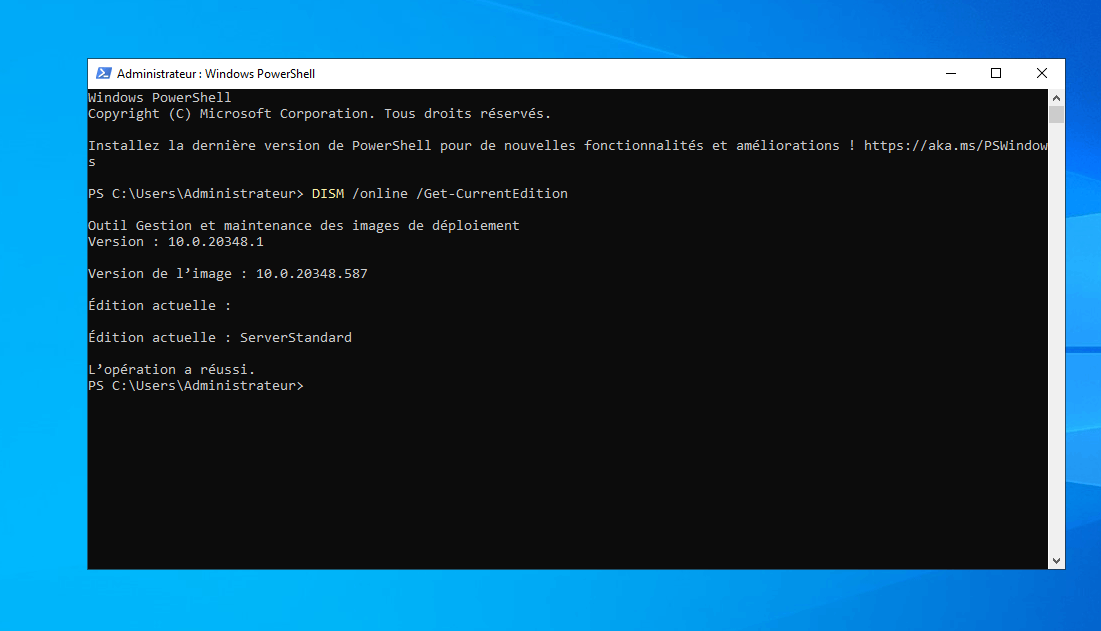Close the Administrateur PowerShell window
Viewport: 1101px width, 631px height.
tap(1042, 74)
